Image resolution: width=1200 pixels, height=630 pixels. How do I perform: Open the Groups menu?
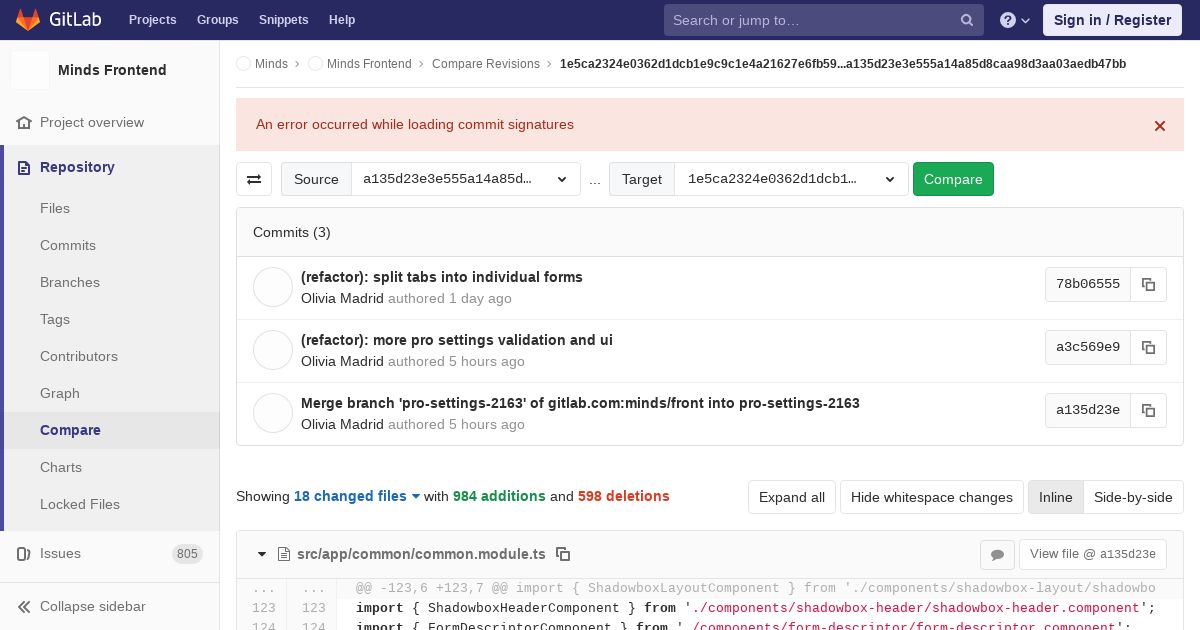click(218, 20)
